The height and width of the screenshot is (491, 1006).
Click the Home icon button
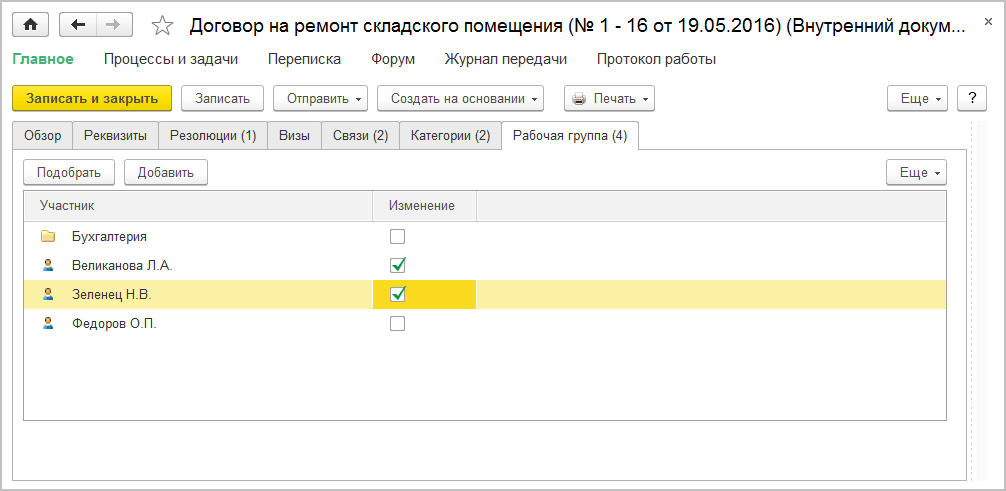(x=30, y=25)
